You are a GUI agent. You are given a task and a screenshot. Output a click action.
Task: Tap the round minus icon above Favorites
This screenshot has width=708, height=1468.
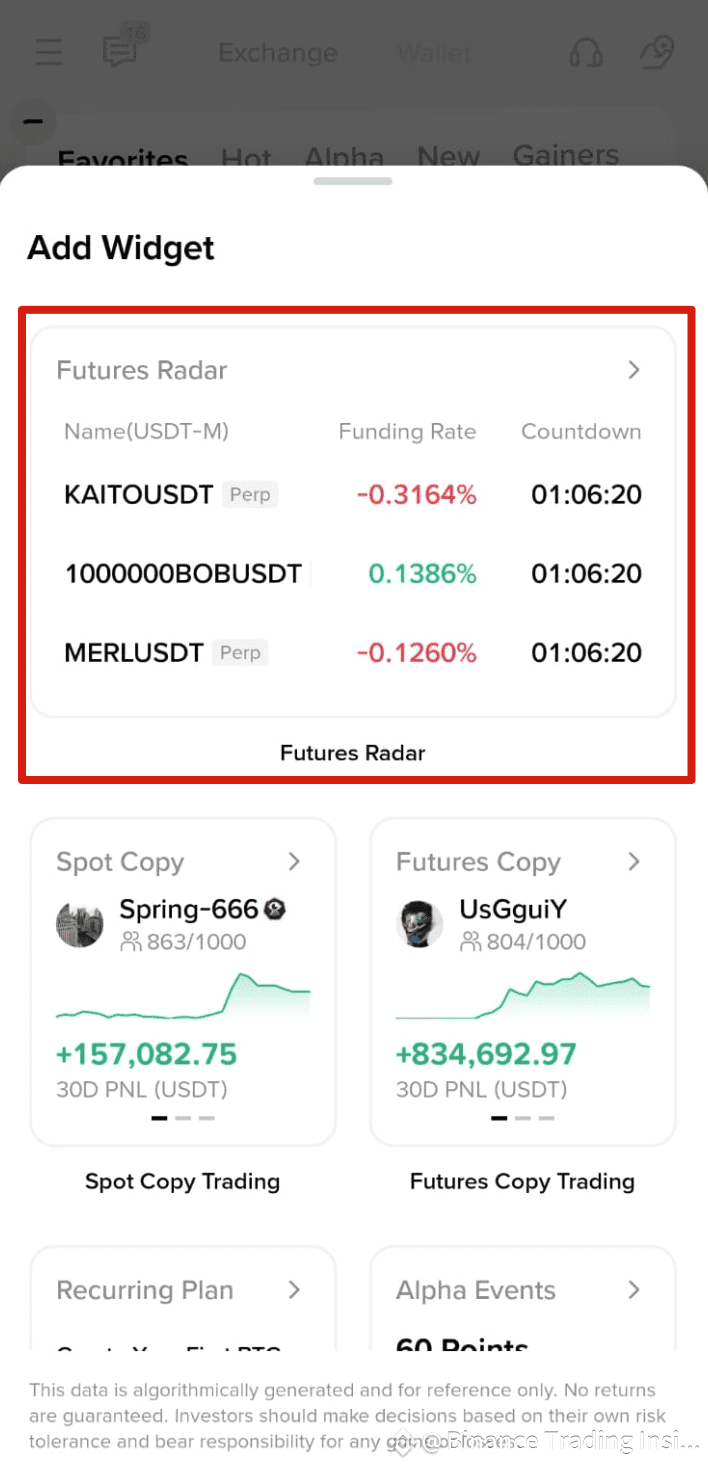(x=33, y=123)
